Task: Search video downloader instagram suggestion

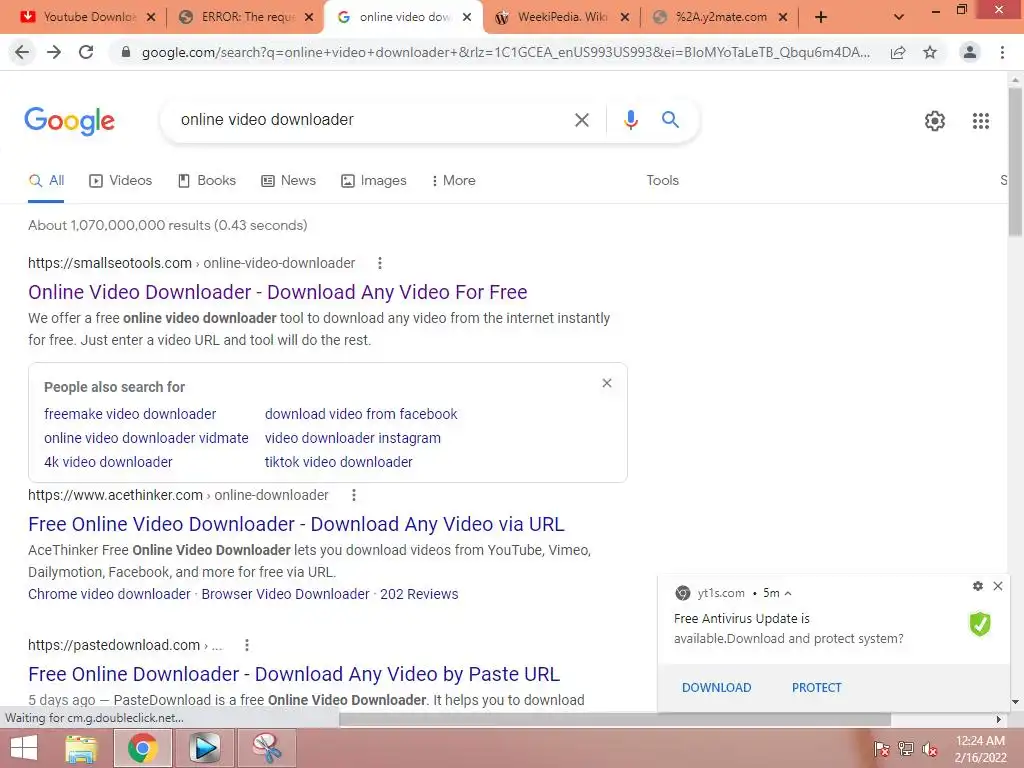Action: click(353, 438)
